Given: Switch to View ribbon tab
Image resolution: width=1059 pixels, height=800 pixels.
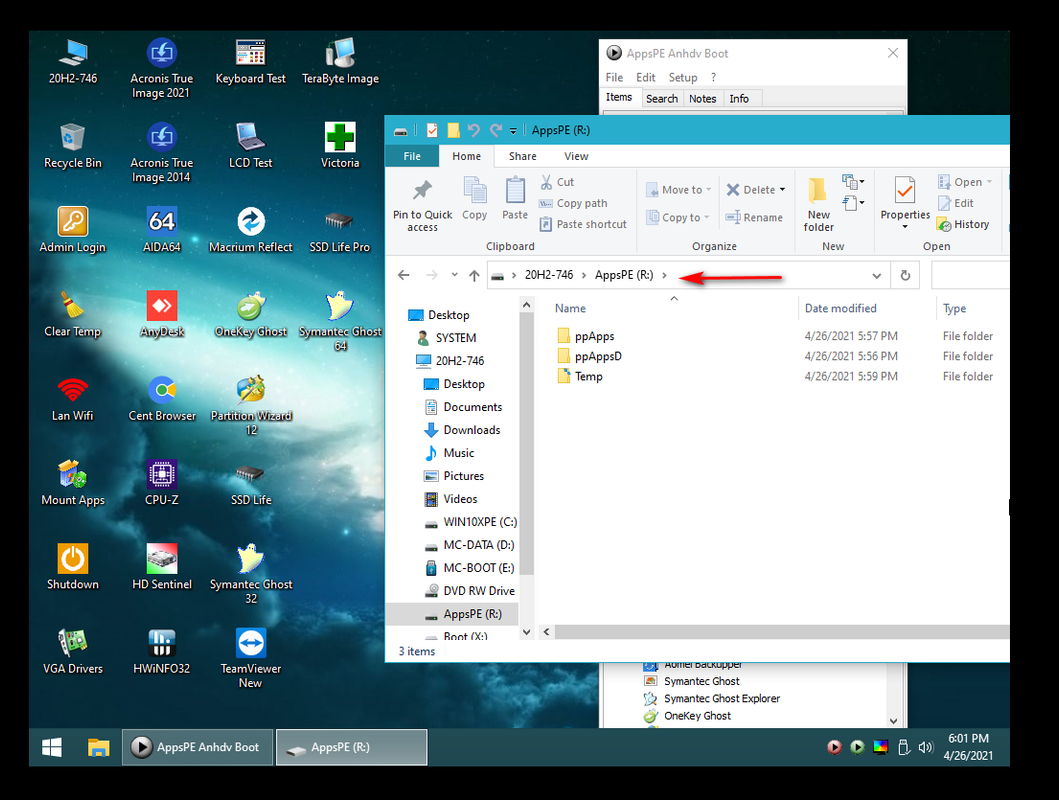Looking at the screenshot, I should (576, 156).
